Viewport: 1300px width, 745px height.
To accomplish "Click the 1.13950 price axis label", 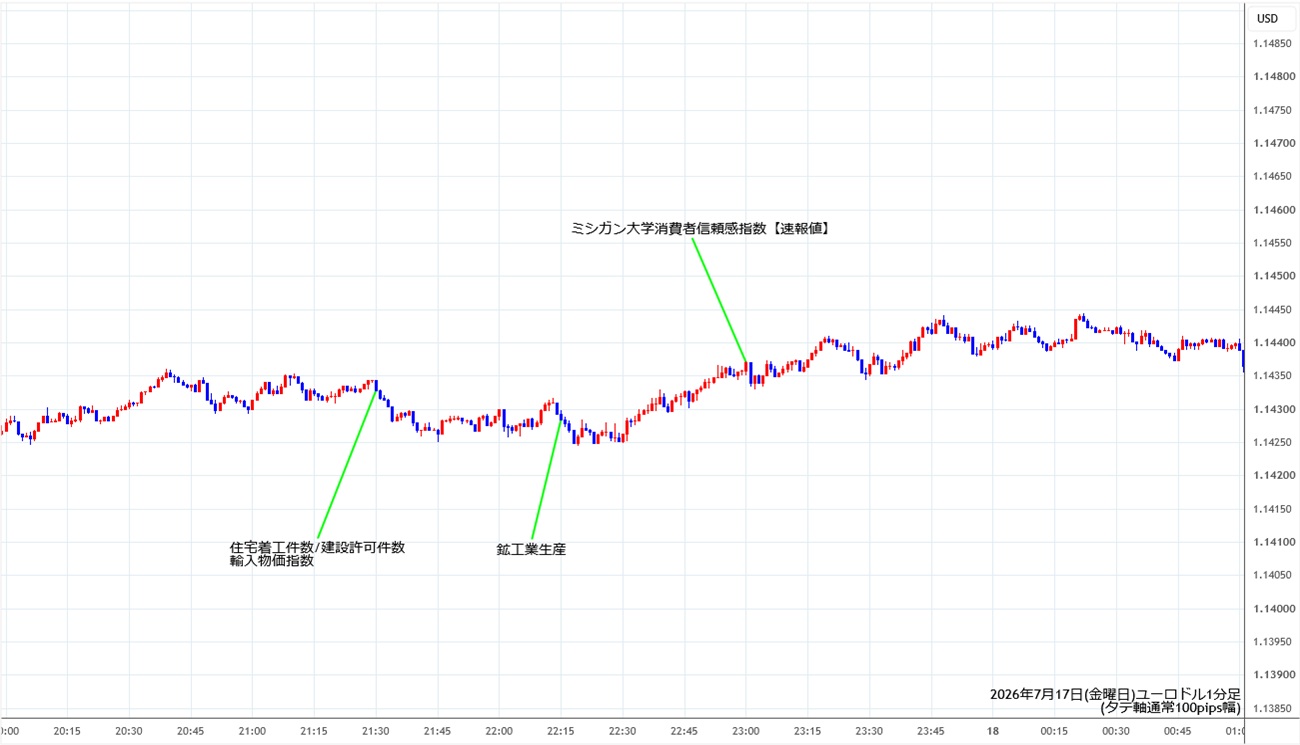I will 1271,641.
